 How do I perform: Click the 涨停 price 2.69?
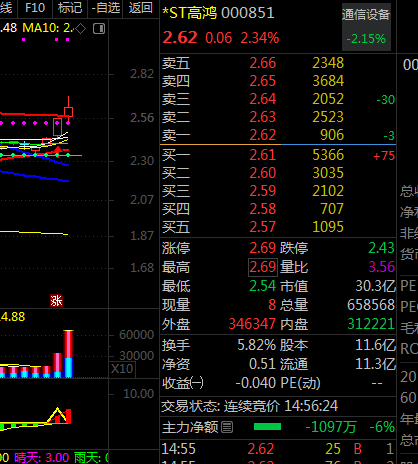coord(263,248)
